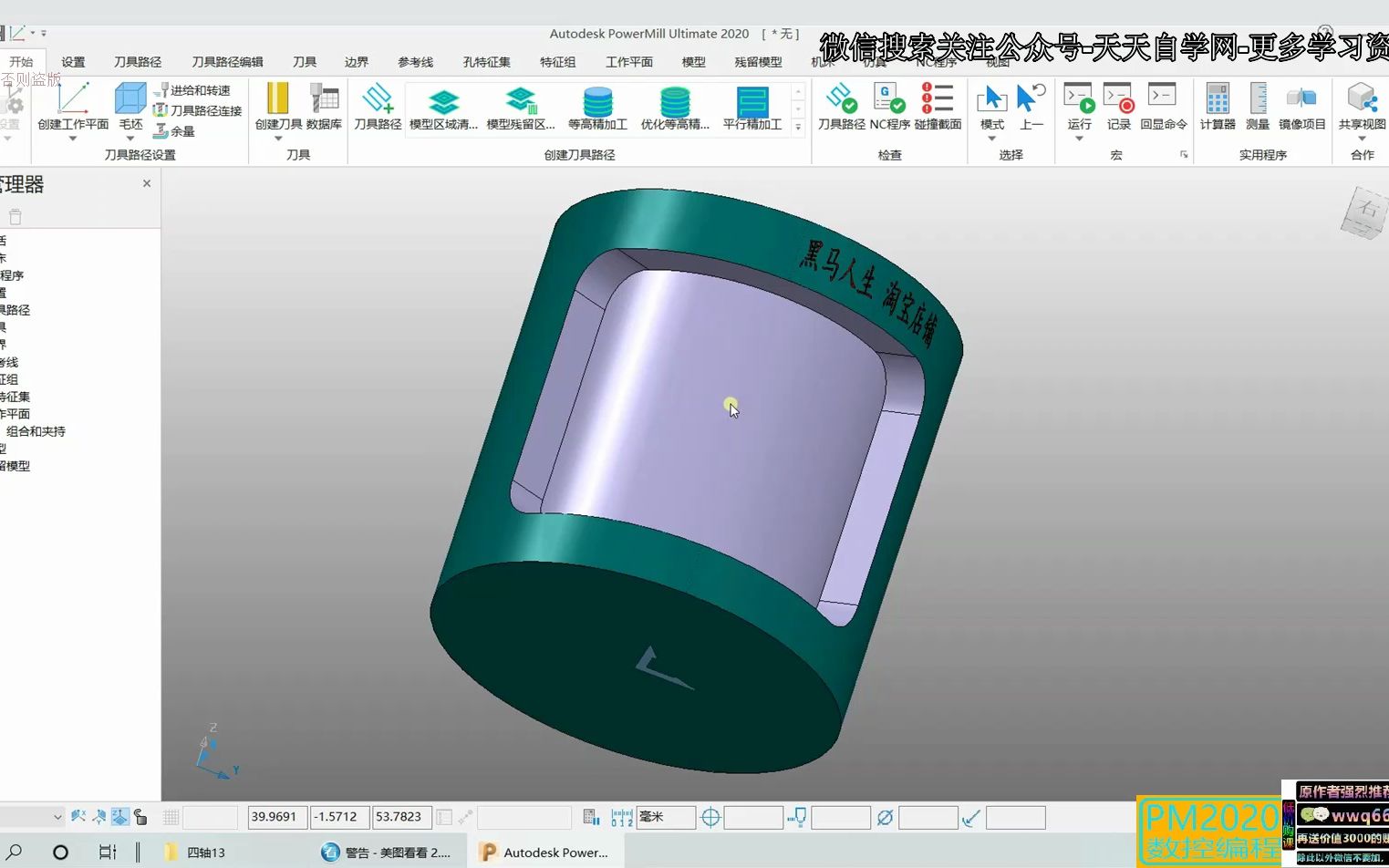Select 组合和夹持 in the tree

tap(36, 431)
